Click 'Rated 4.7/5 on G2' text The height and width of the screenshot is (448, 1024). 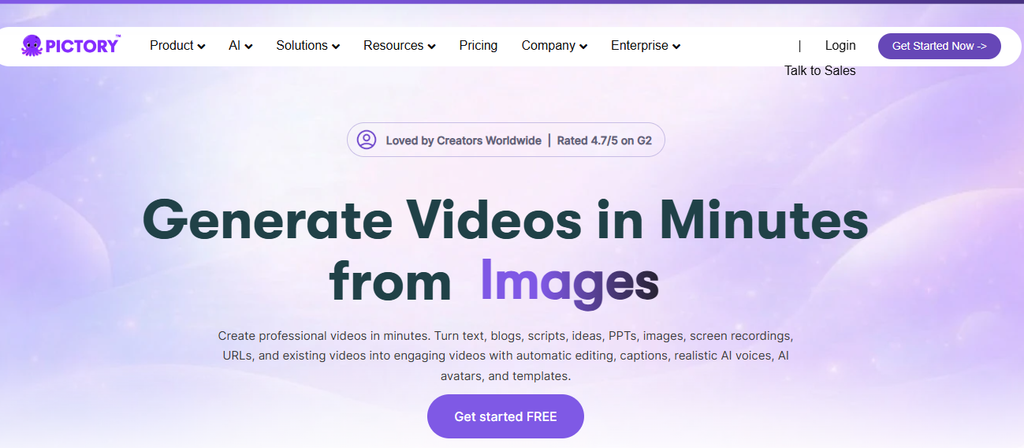(x=604, y=140)
